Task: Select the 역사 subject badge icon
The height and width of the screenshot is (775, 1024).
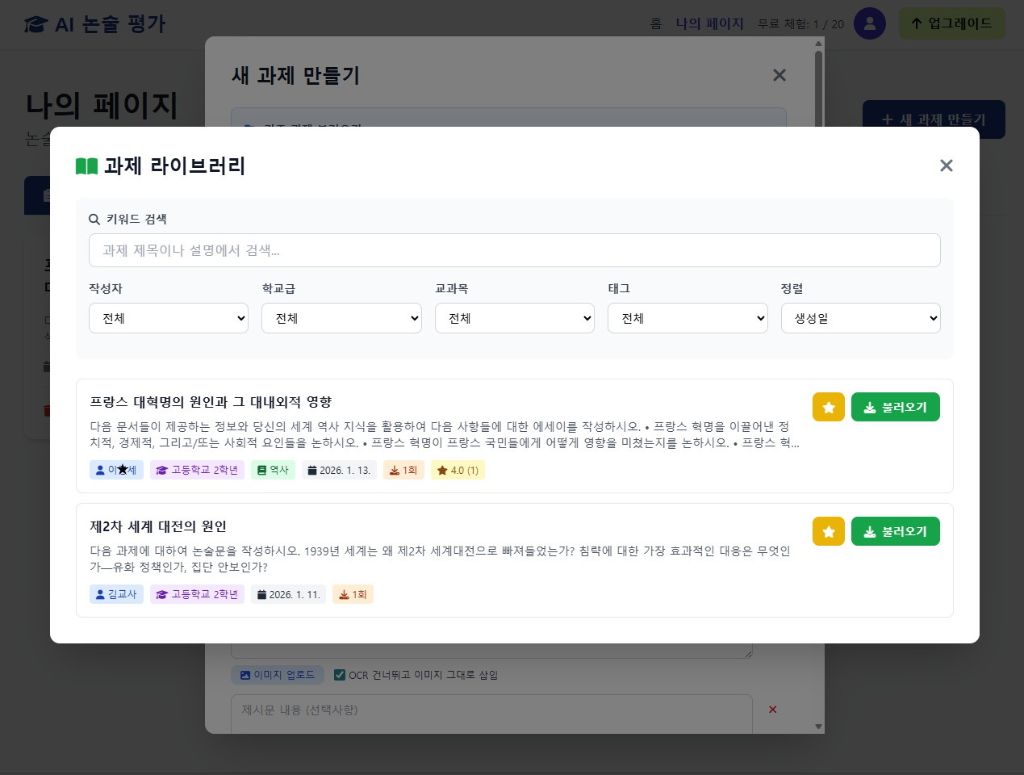Action: point(260,470)
